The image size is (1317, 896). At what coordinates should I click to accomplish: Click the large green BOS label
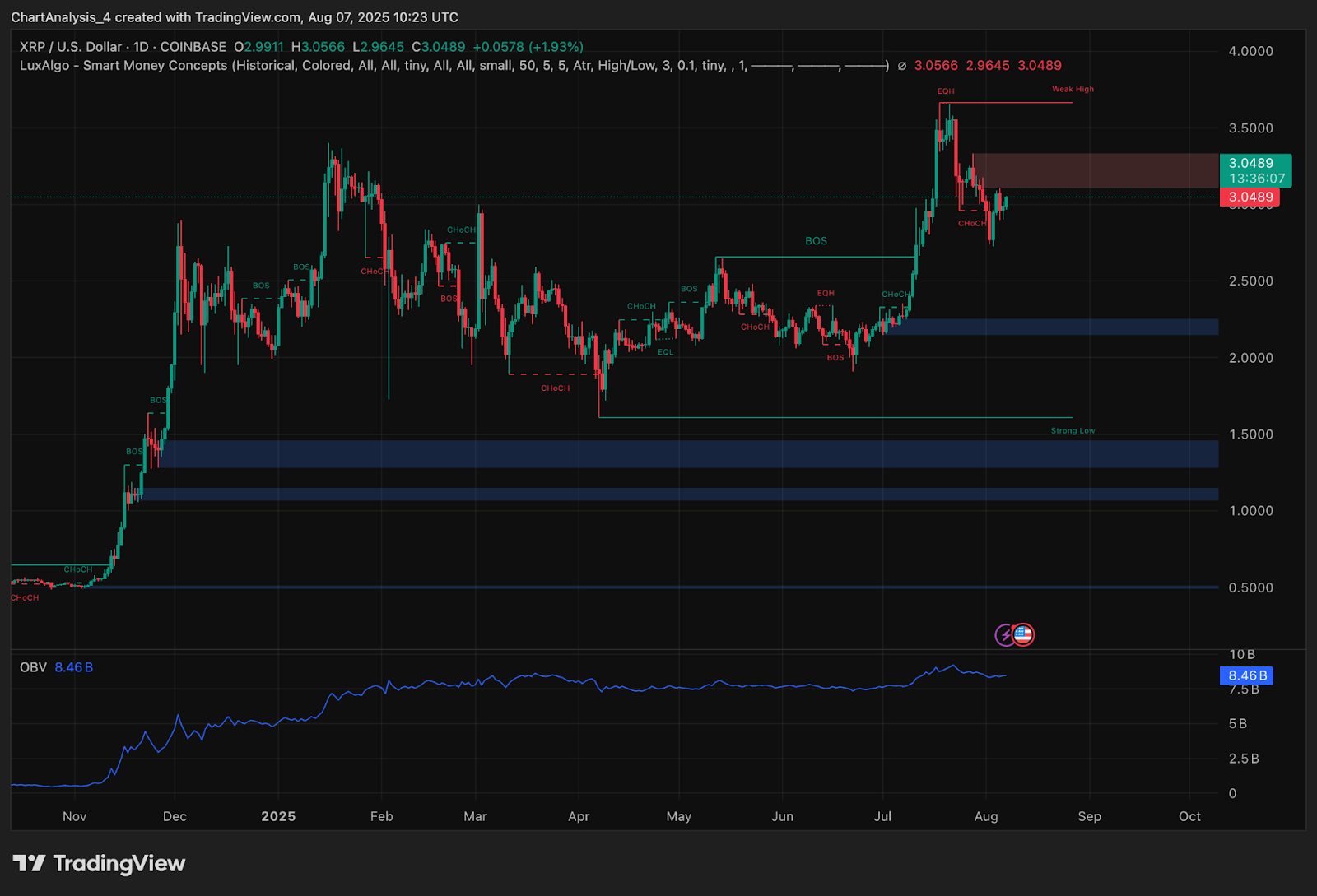pos(817,241)
